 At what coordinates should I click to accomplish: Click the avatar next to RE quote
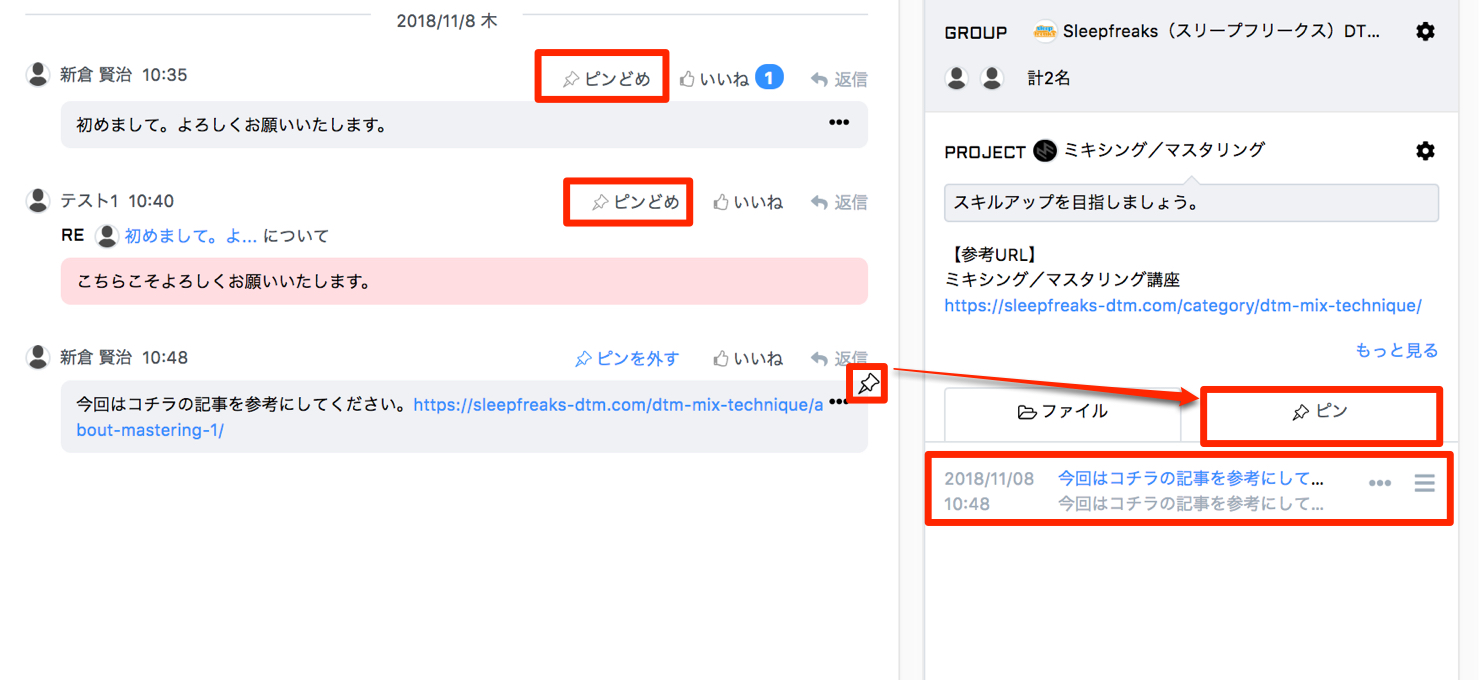106,236
